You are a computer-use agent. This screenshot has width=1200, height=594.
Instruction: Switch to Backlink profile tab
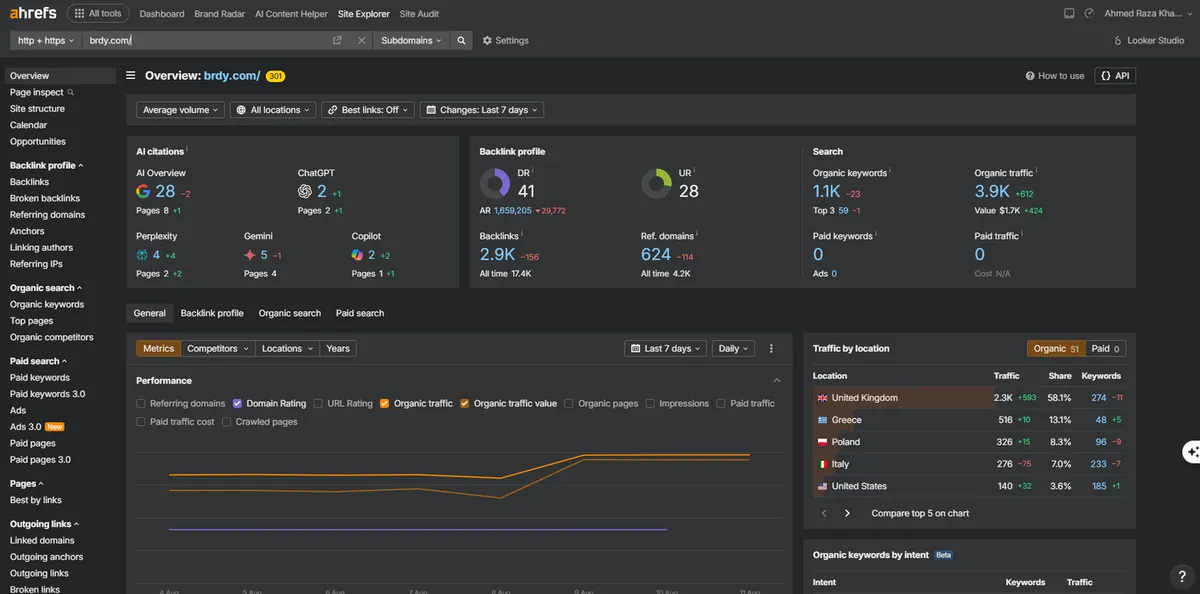[212, 313]
